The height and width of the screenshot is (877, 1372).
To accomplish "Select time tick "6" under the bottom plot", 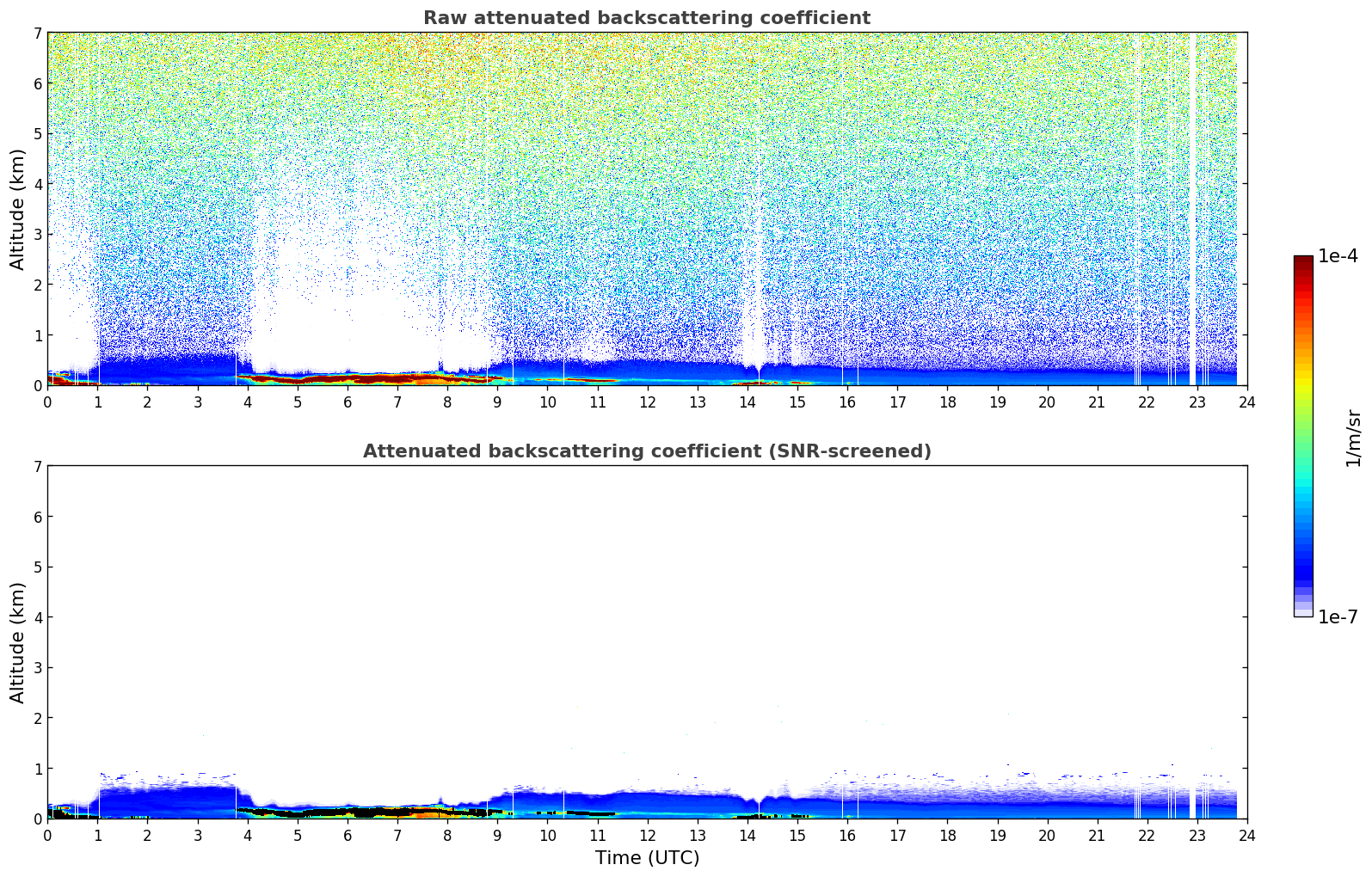I will tap(348, 836).
